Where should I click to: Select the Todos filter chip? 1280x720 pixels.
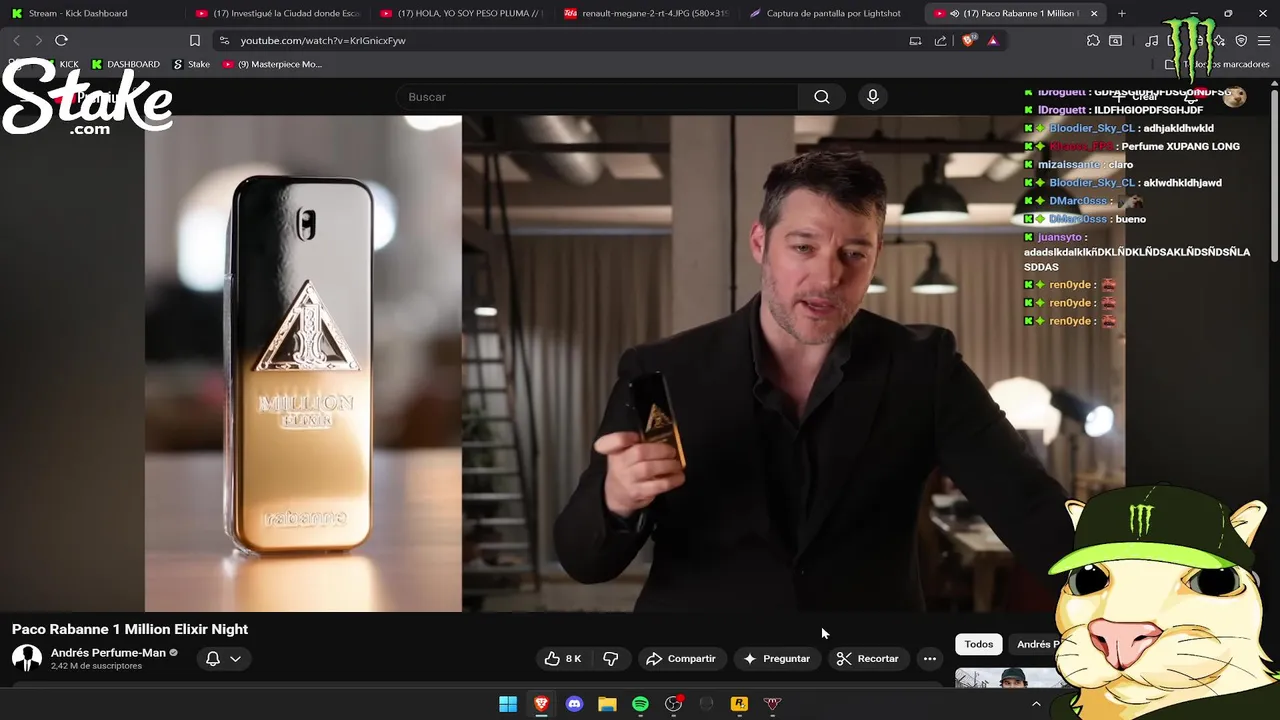979,644
